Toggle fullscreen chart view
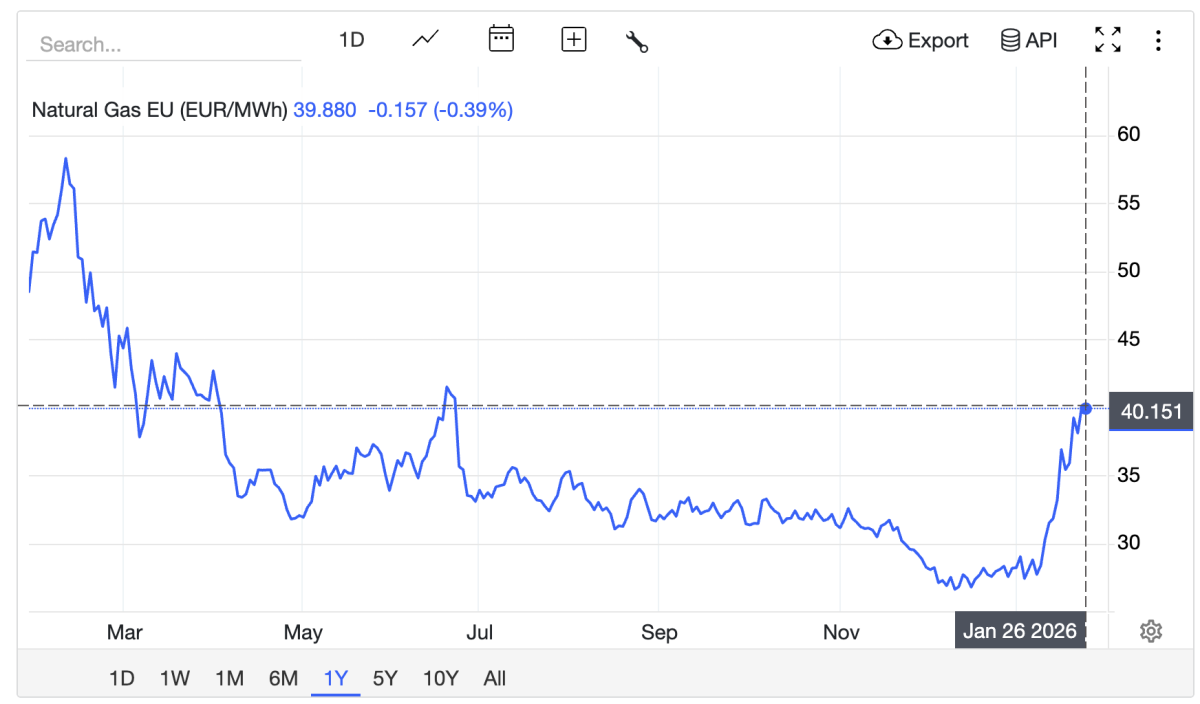1200x704 pixels. click(1107, 40)
